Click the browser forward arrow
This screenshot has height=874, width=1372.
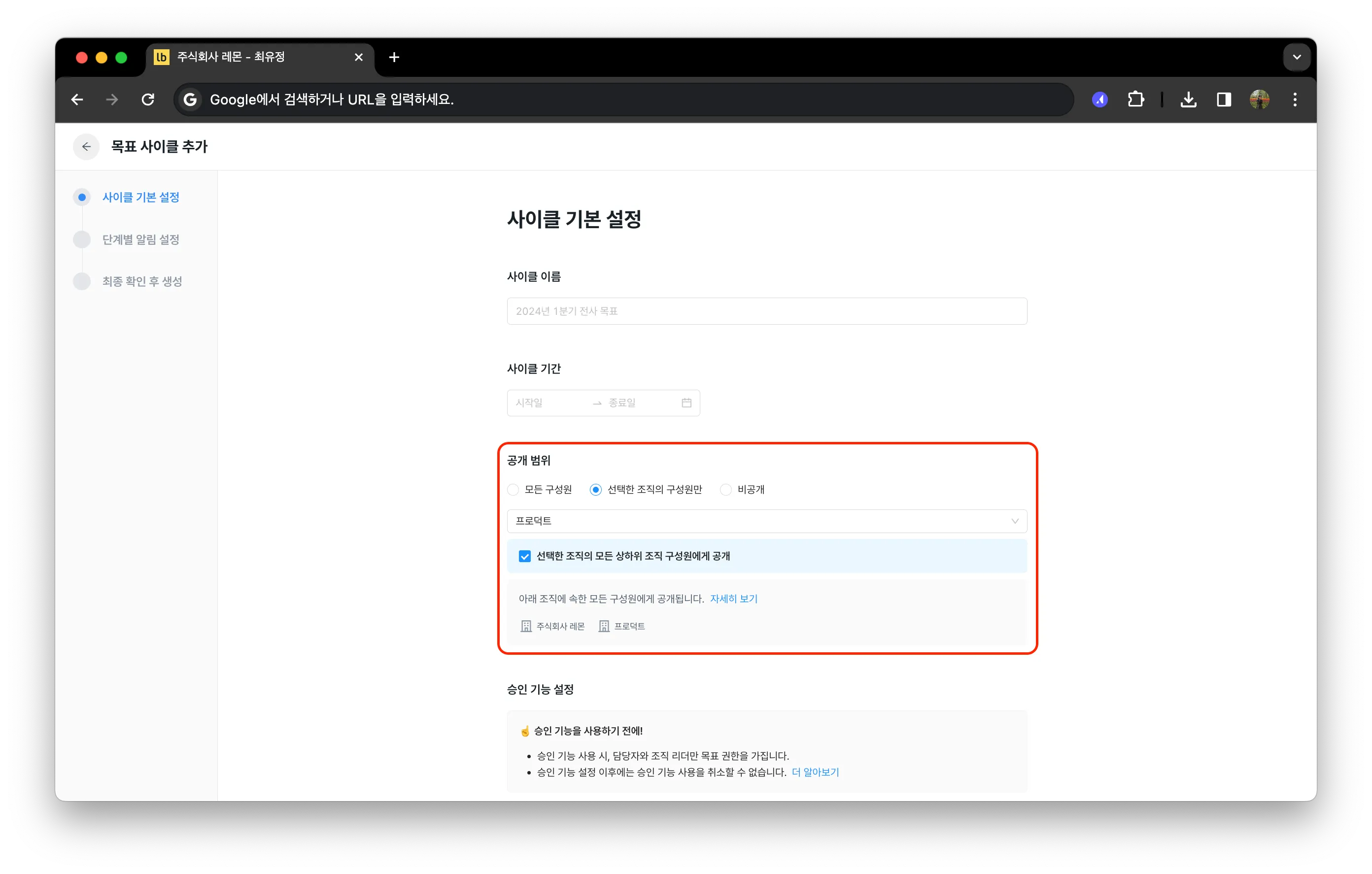pos(112,100)
